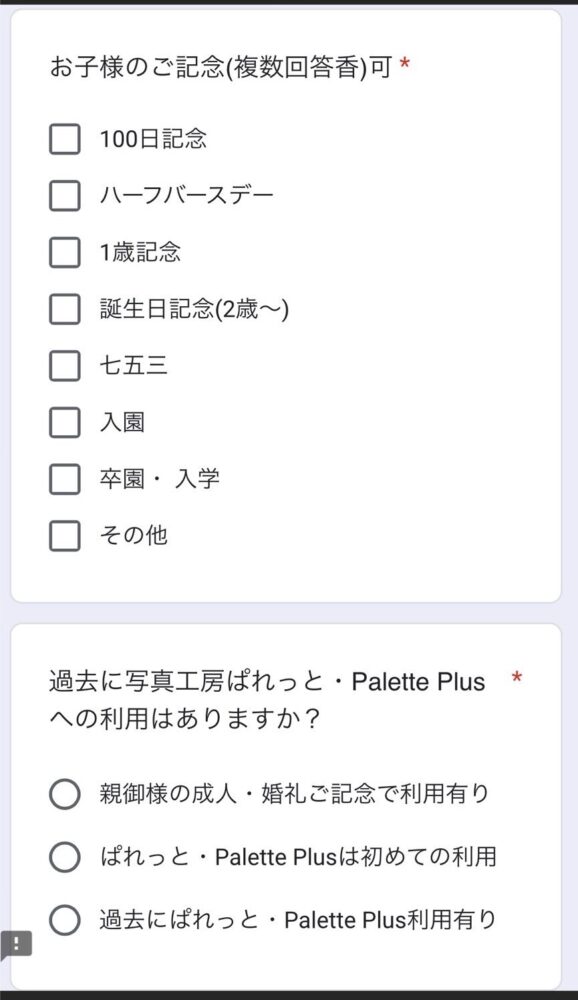Click the 入園 option label text

pos(122,422)
